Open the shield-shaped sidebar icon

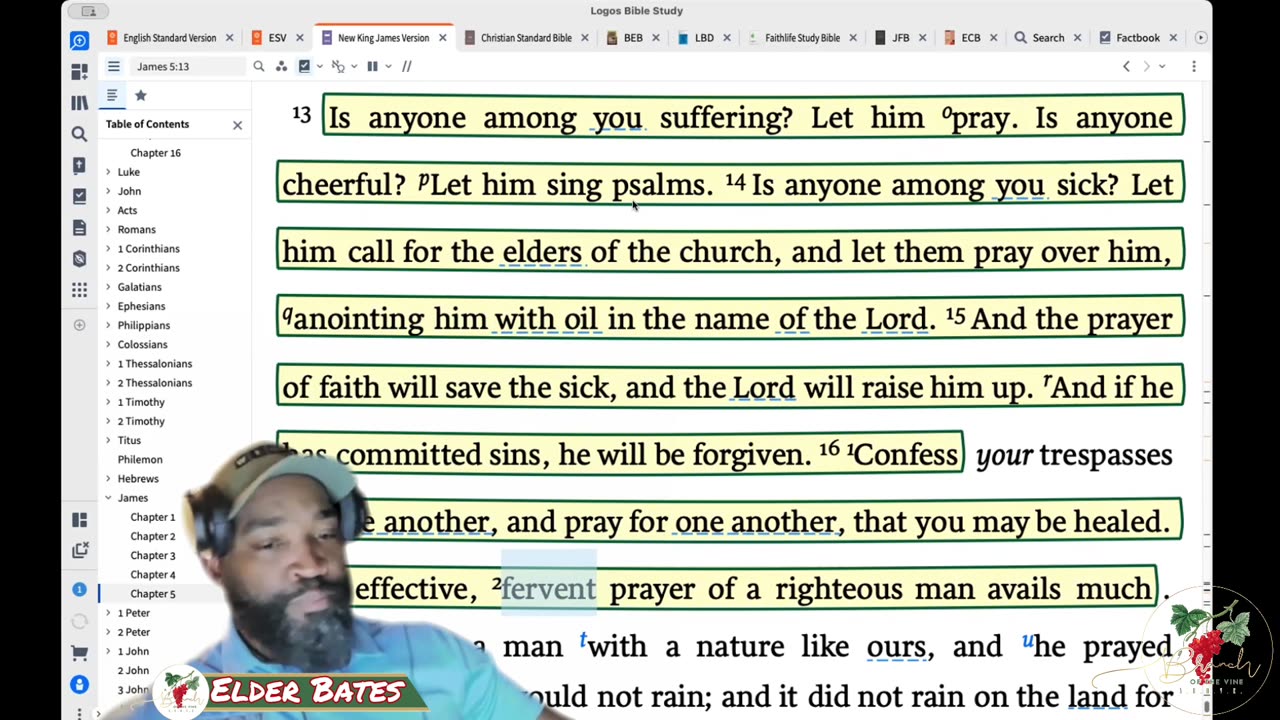coord(79,259)
